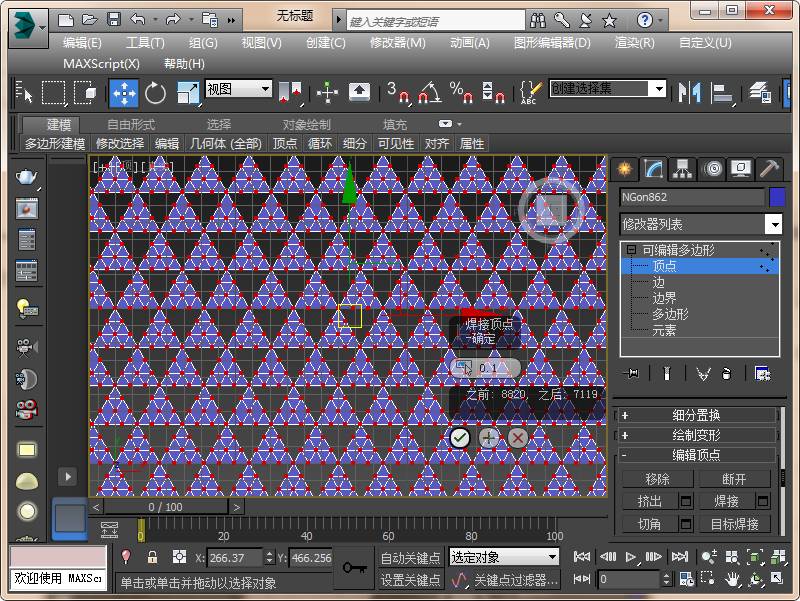
Task: Click the blue object color swatch
Action: pos(777,197)
